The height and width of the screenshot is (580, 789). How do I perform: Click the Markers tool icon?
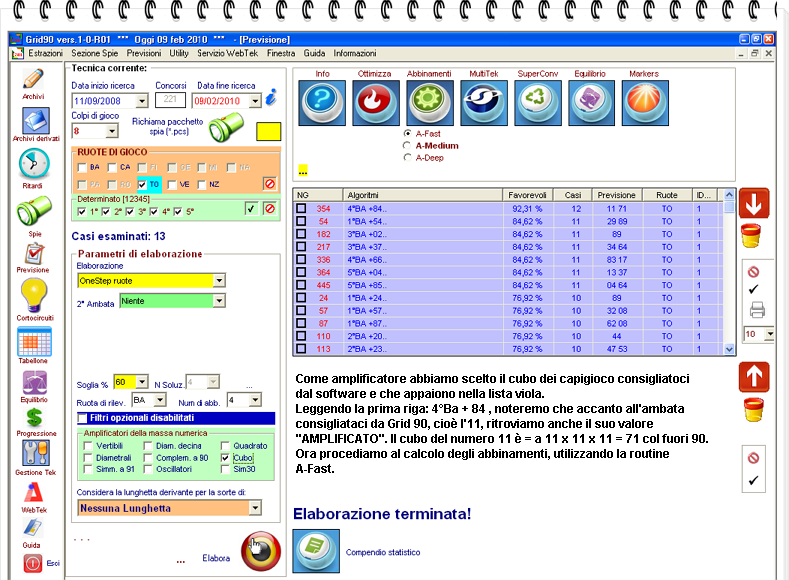coord(644,101)
